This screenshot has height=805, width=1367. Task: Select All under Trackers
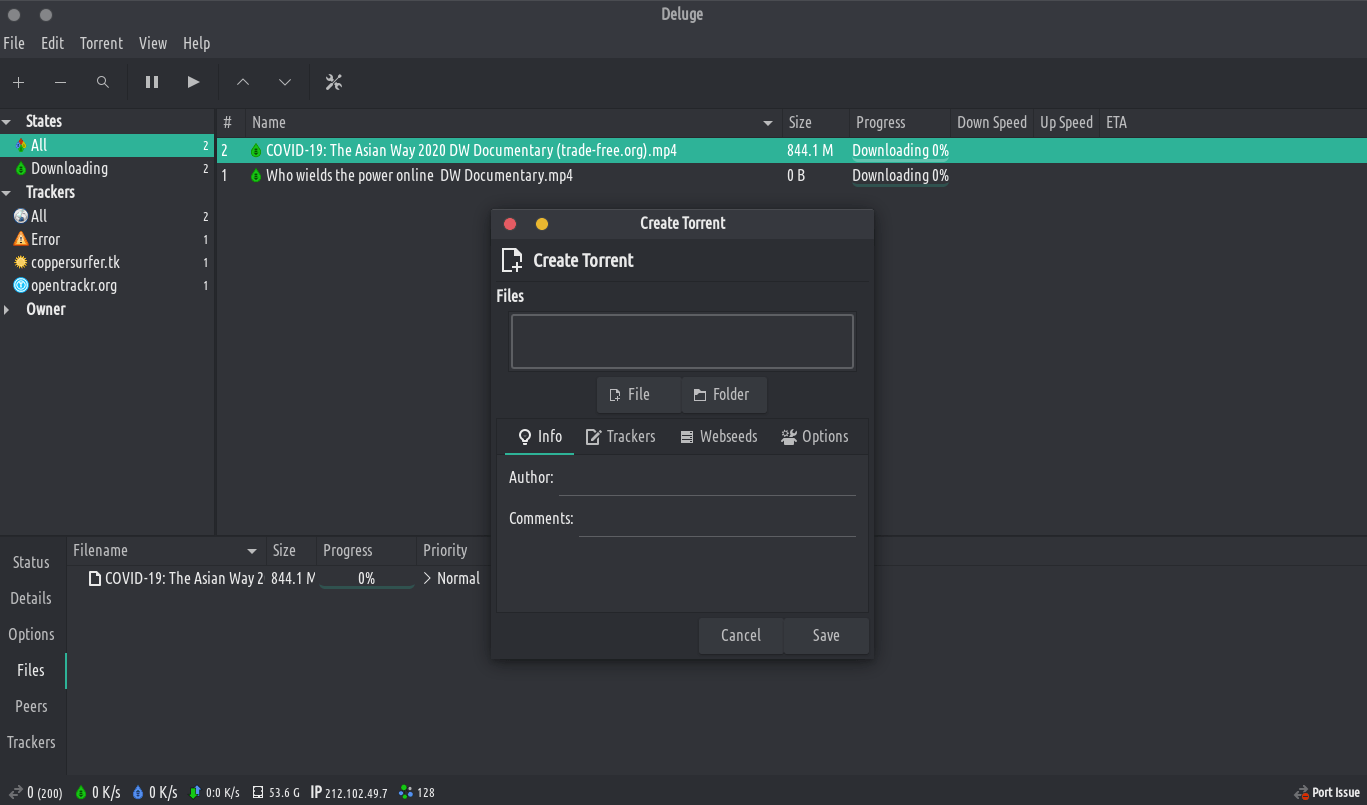pos(107,216)
